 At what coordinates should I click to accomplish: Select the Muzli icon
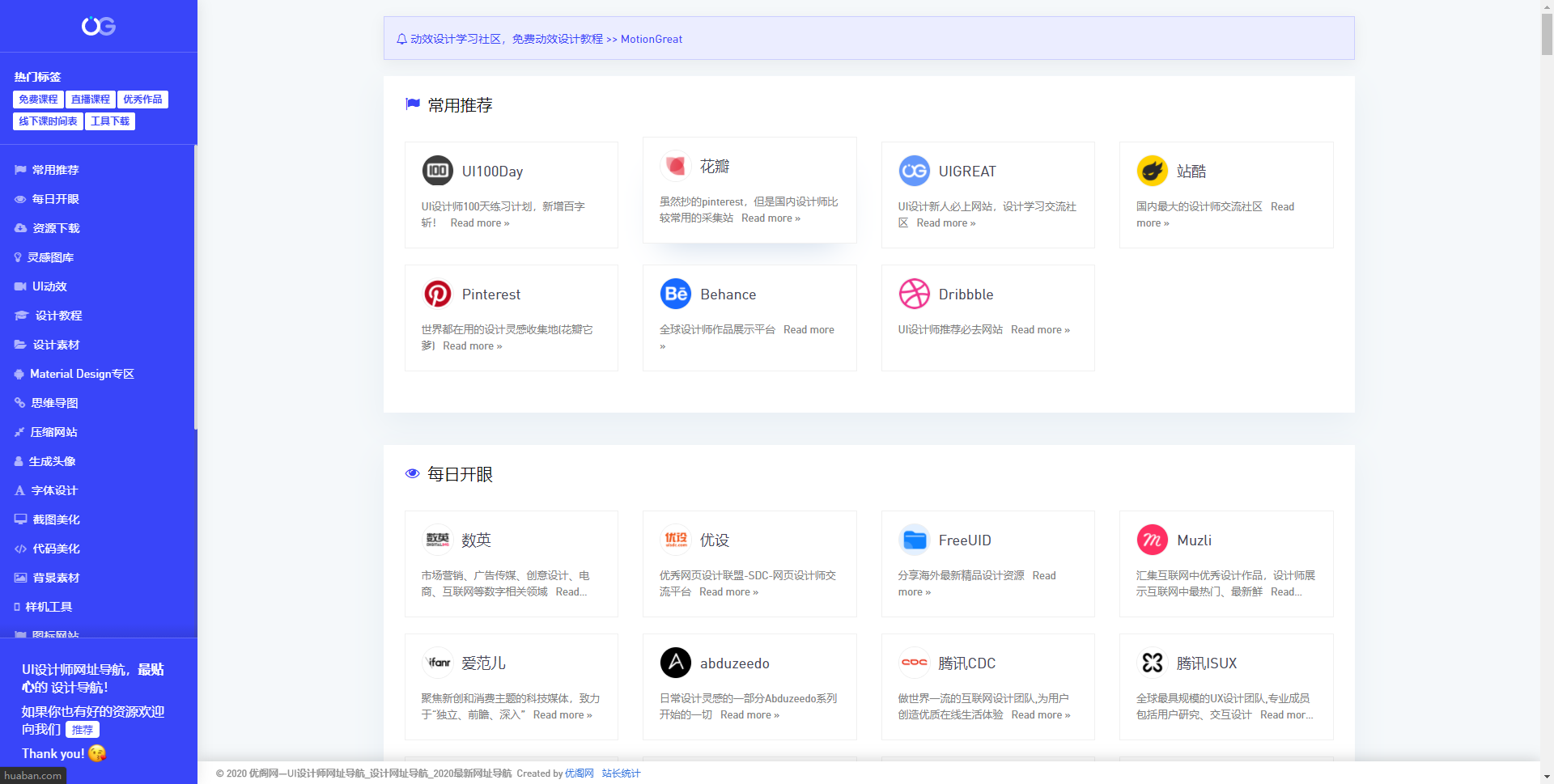point(1152,540)
